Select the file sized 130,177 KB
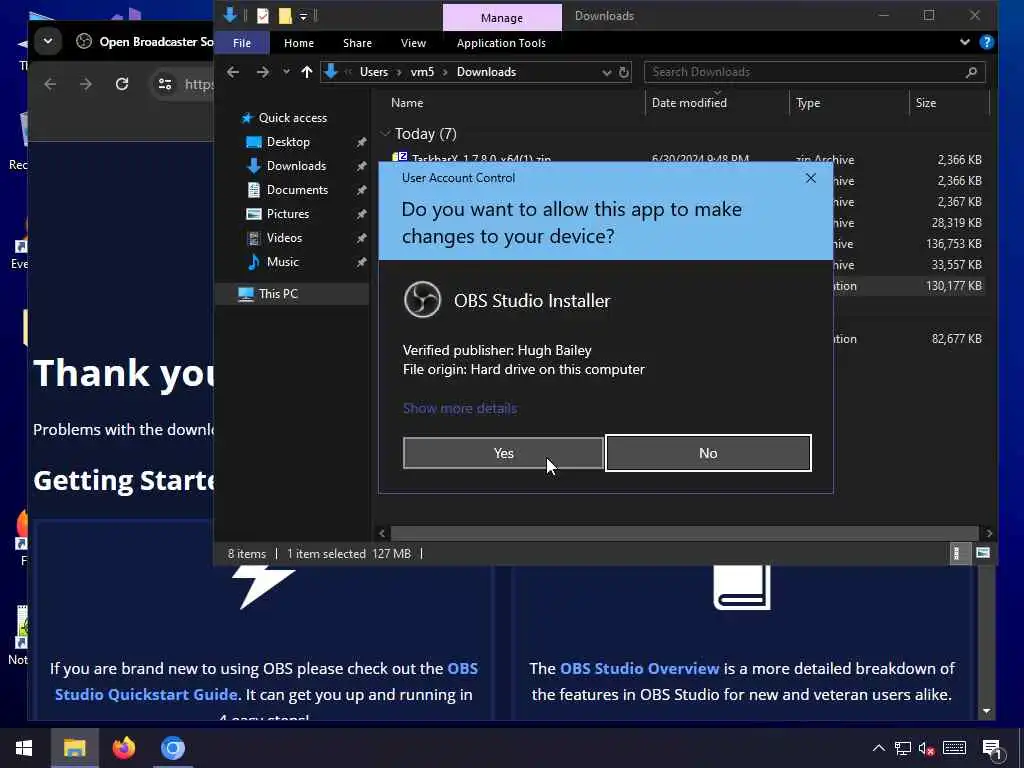Screen dimensions: 1024x768 coord(953,286)
